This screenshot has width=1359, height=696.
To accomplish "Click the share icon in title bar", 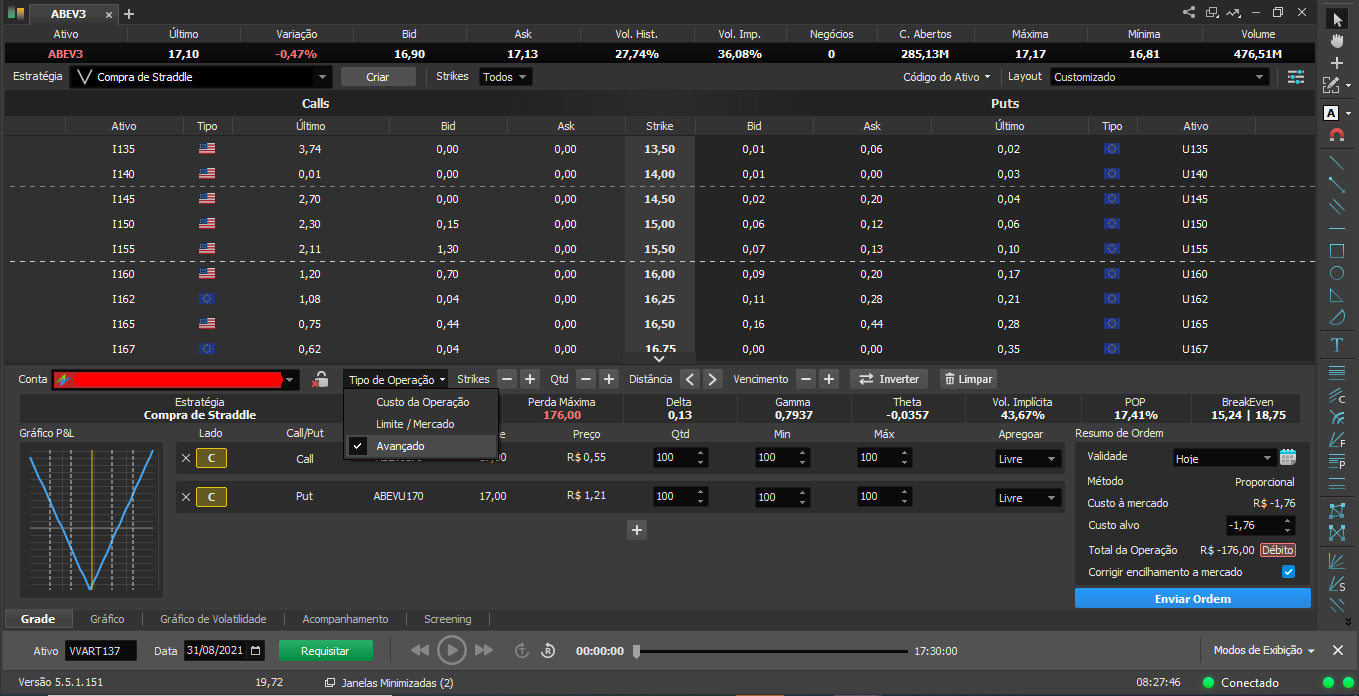I will [x=1189, y=13].
